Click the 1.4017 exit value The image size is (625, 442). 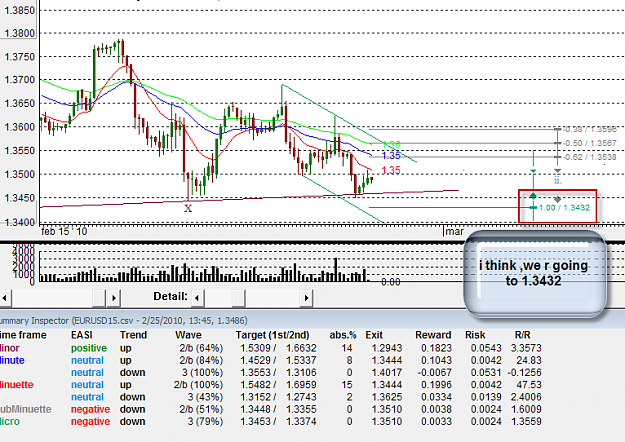tap(386, 373)
